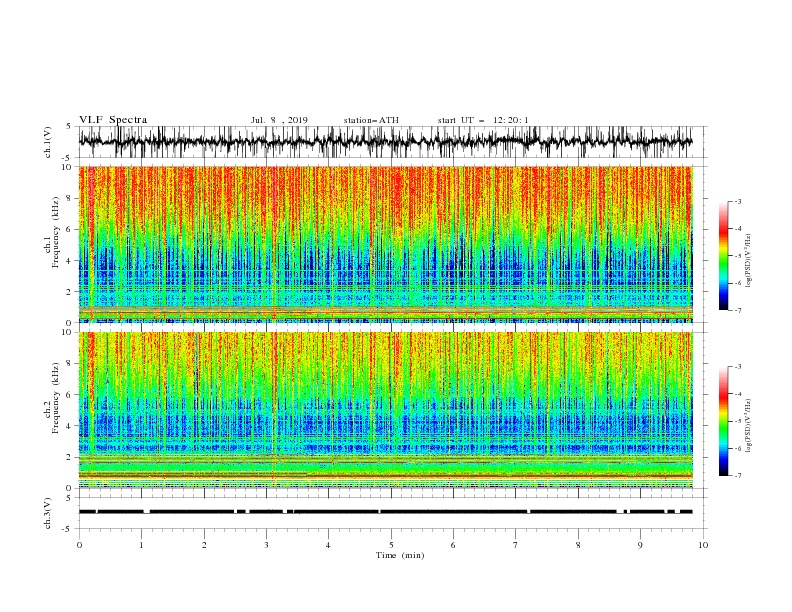Click the "10" tick on the time axis
The width and height of the screenshot is (792, 612).
point(703,545)
